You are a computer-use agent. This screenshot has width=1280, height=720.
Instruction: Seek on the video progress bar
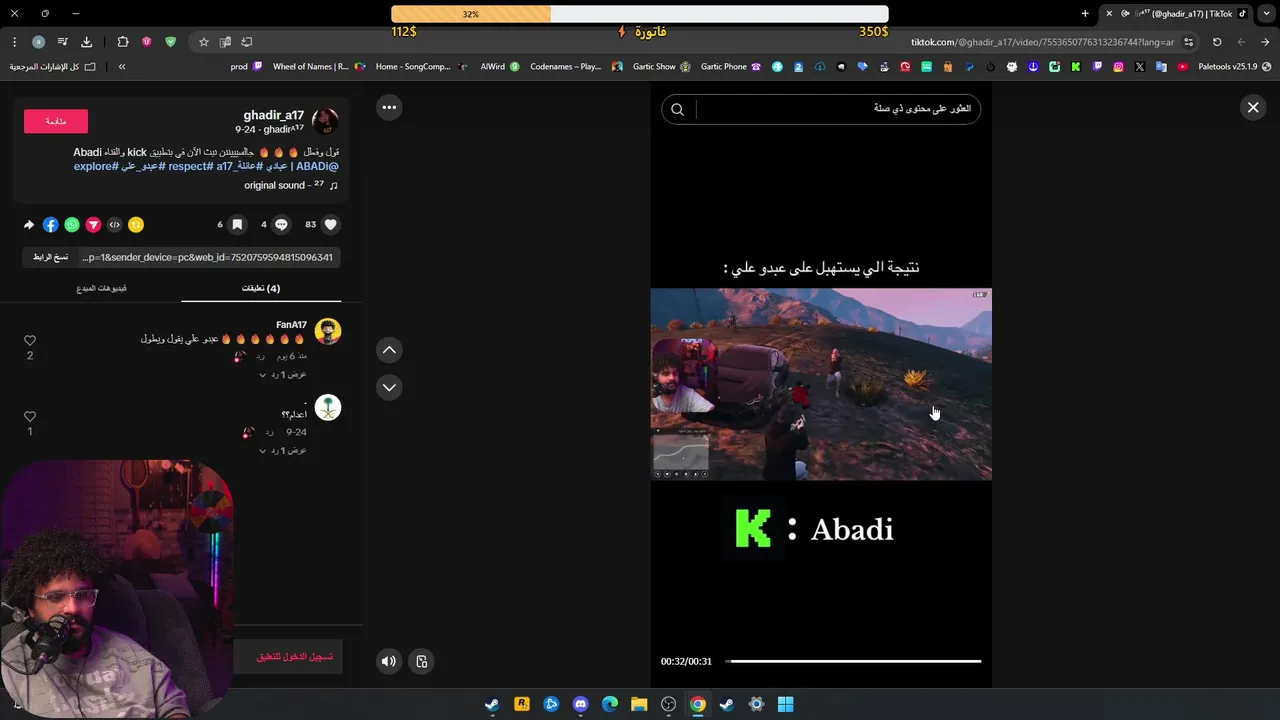(854, 661)
